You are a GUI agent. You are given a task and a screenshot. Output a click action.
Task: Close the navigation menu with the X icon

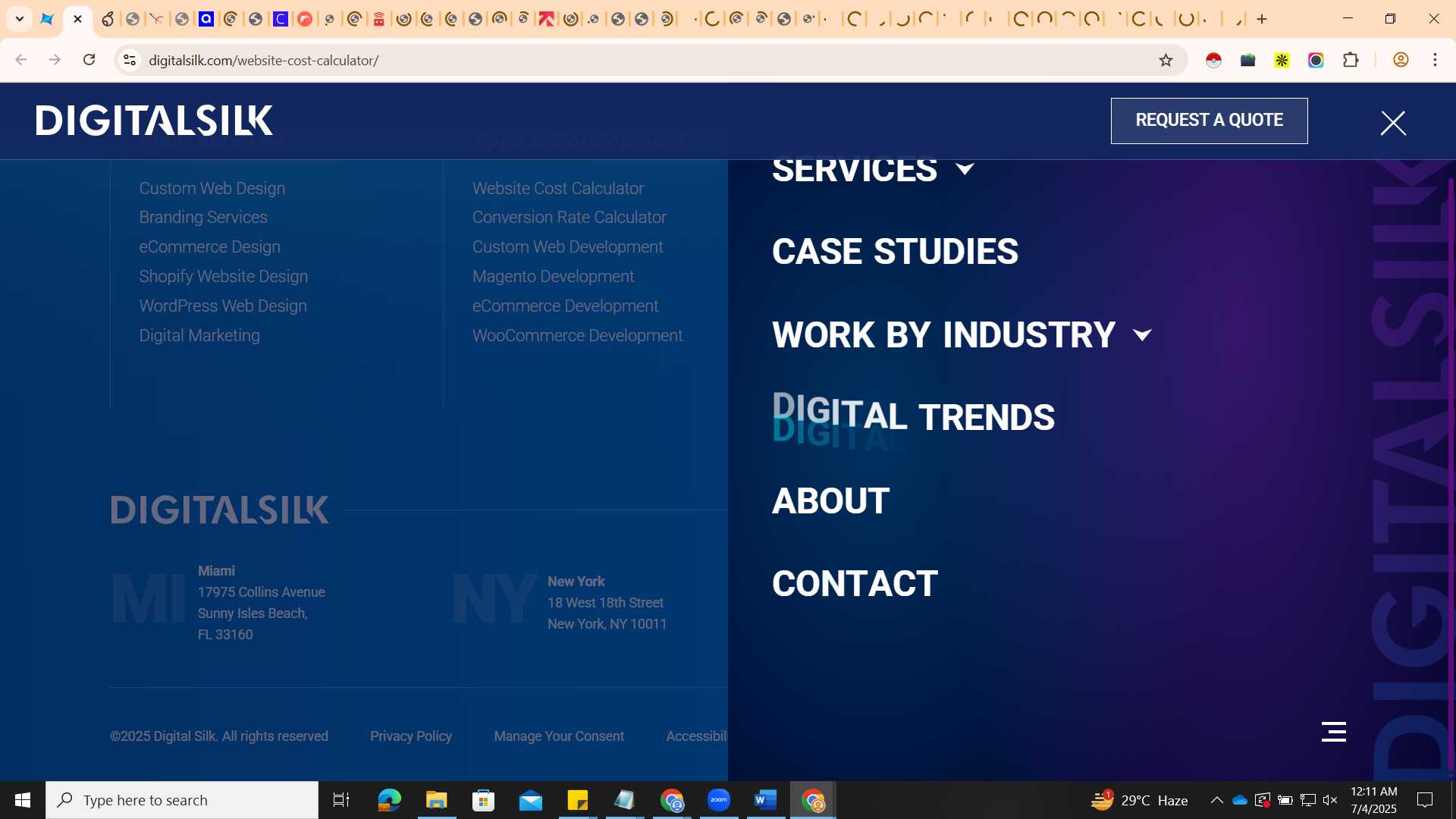click(x=1393, y=123)
